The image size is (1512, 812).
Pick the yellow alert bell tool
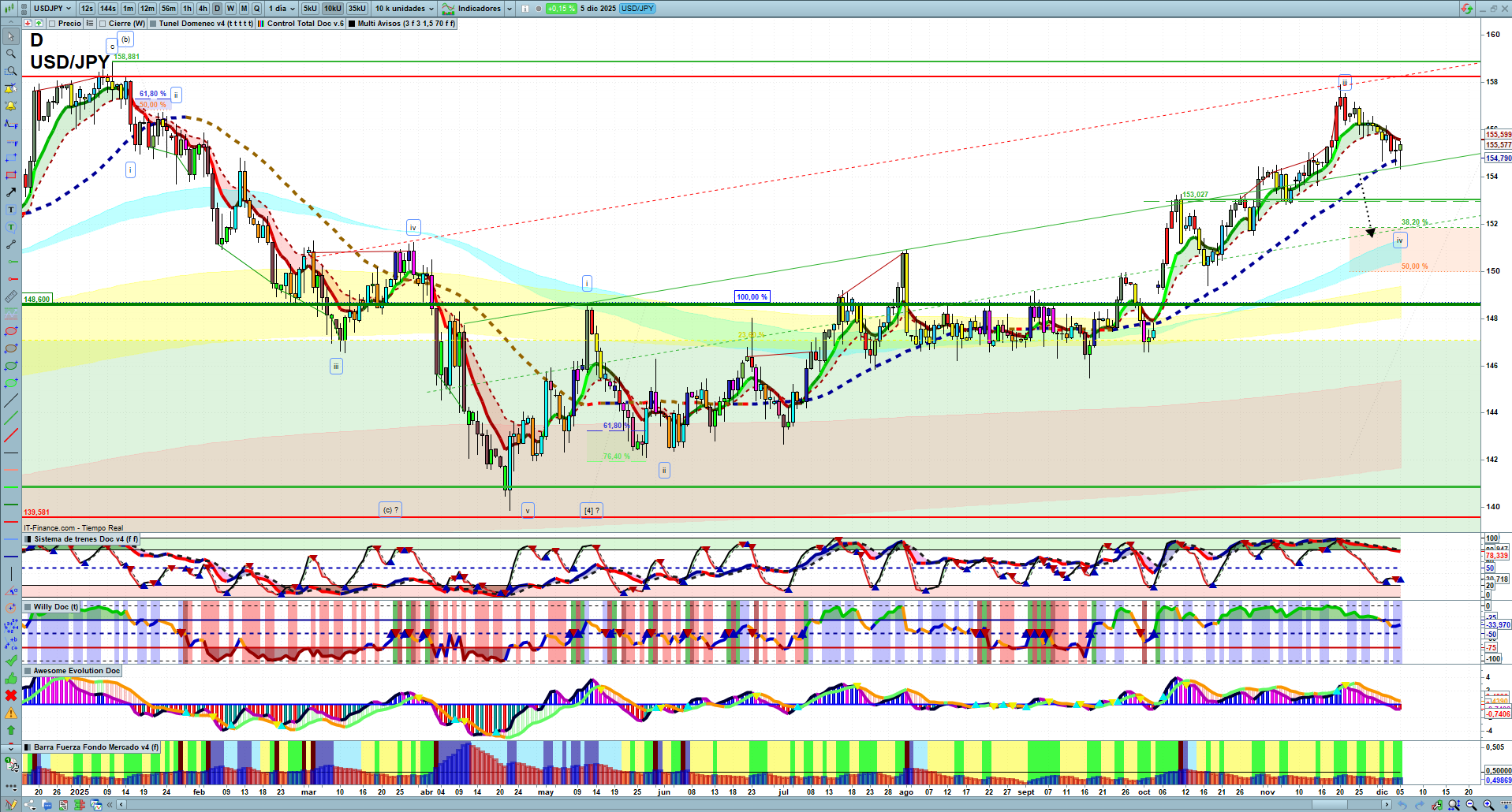pyautogui.click(x=11, y=106)
